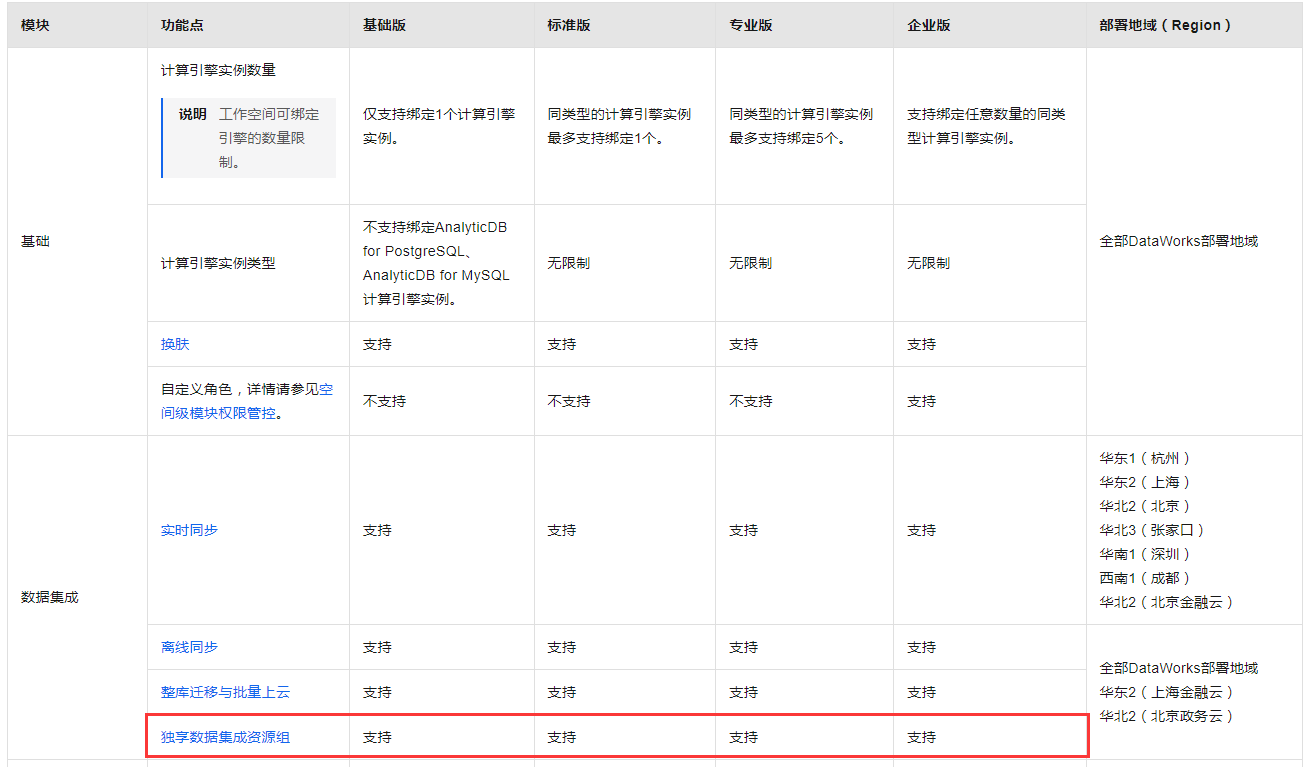
Task: Open the 实时同步 link
Action: pos(189,530)
